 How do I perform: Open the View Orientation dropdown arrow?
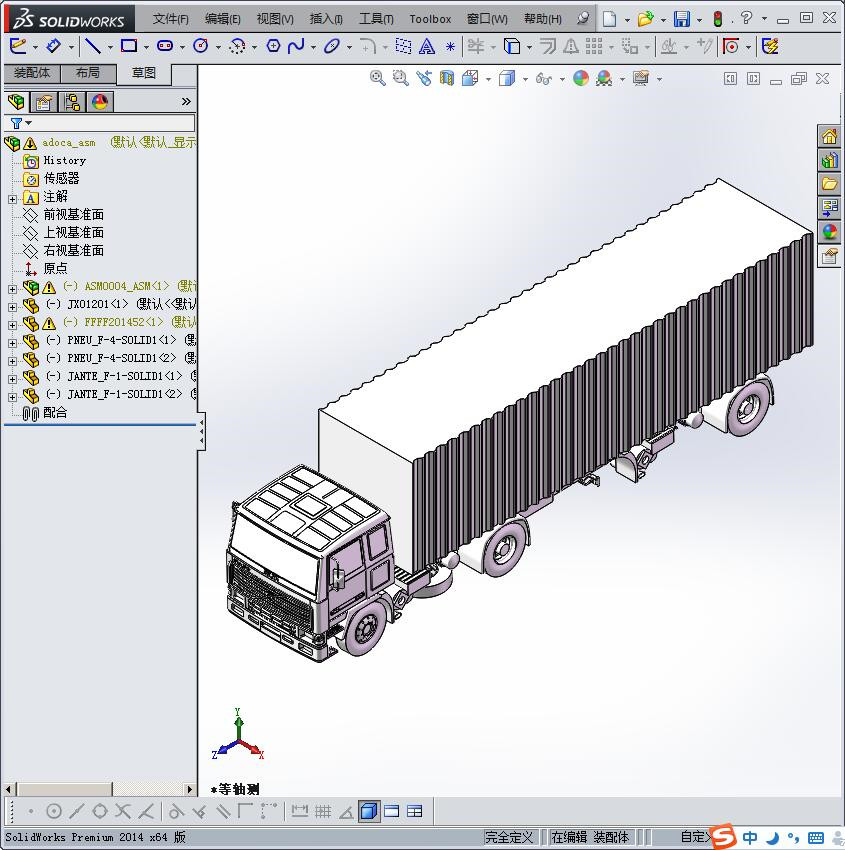tap(488, 80)
